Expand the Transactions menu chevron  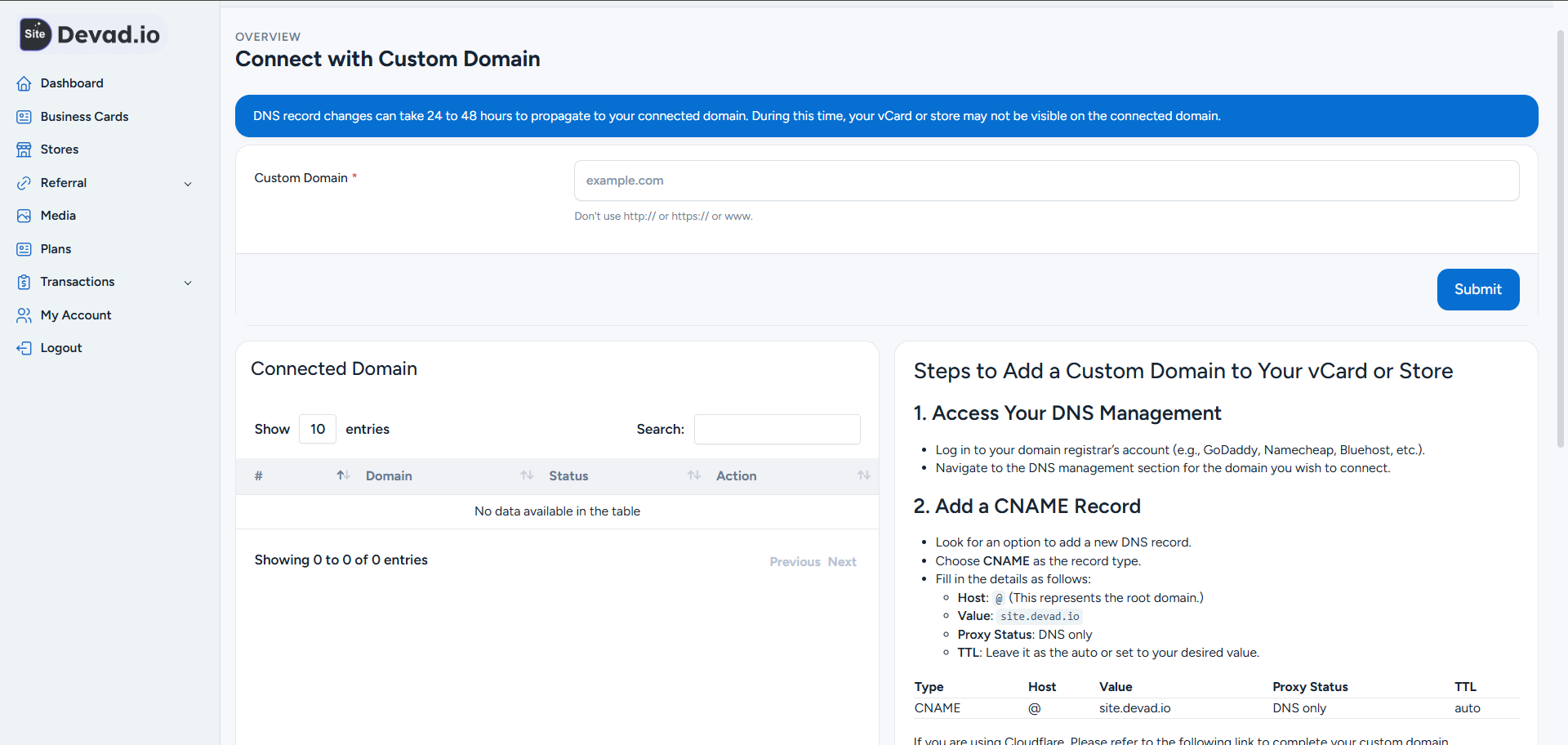189,282
